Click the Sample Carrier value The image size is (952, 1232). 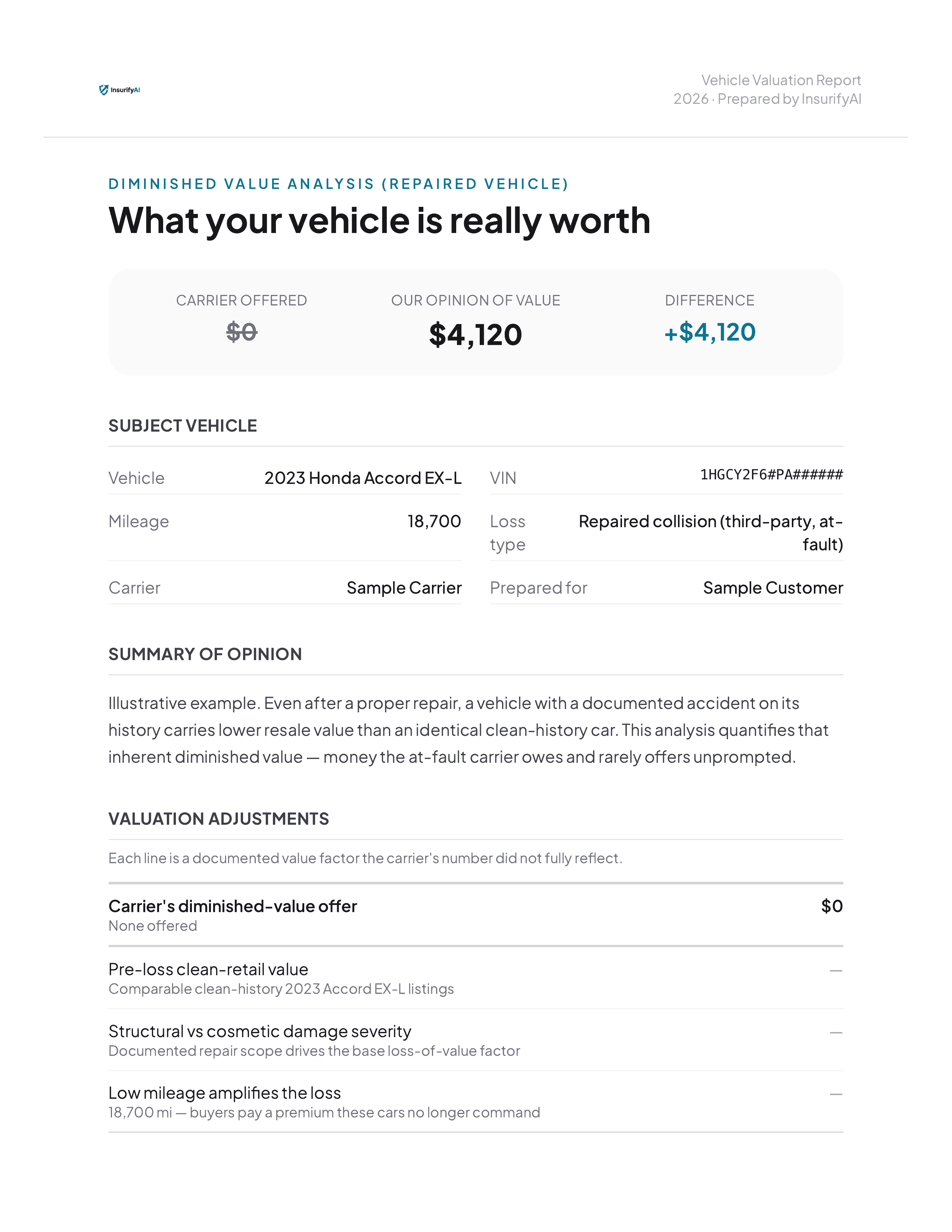coord(404,588)
